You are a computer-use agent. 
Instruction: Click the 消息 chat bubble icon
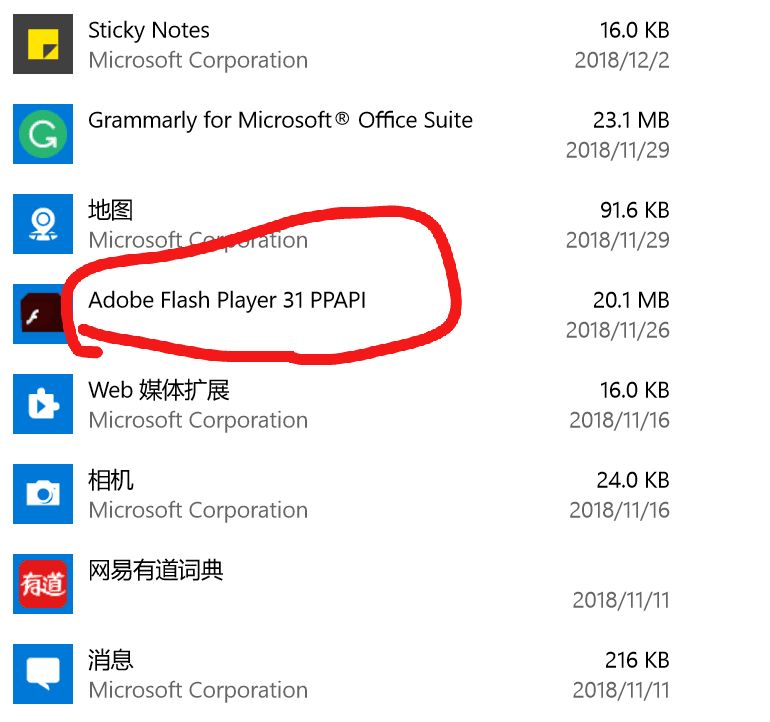coord(42,674)
